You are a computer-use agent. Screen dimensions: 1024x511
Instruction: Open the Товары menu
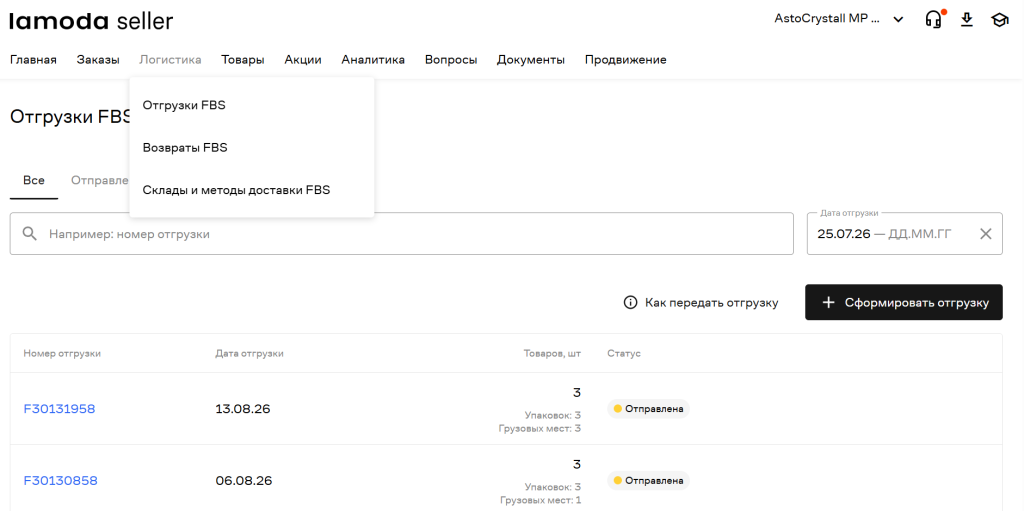(243, 60)
